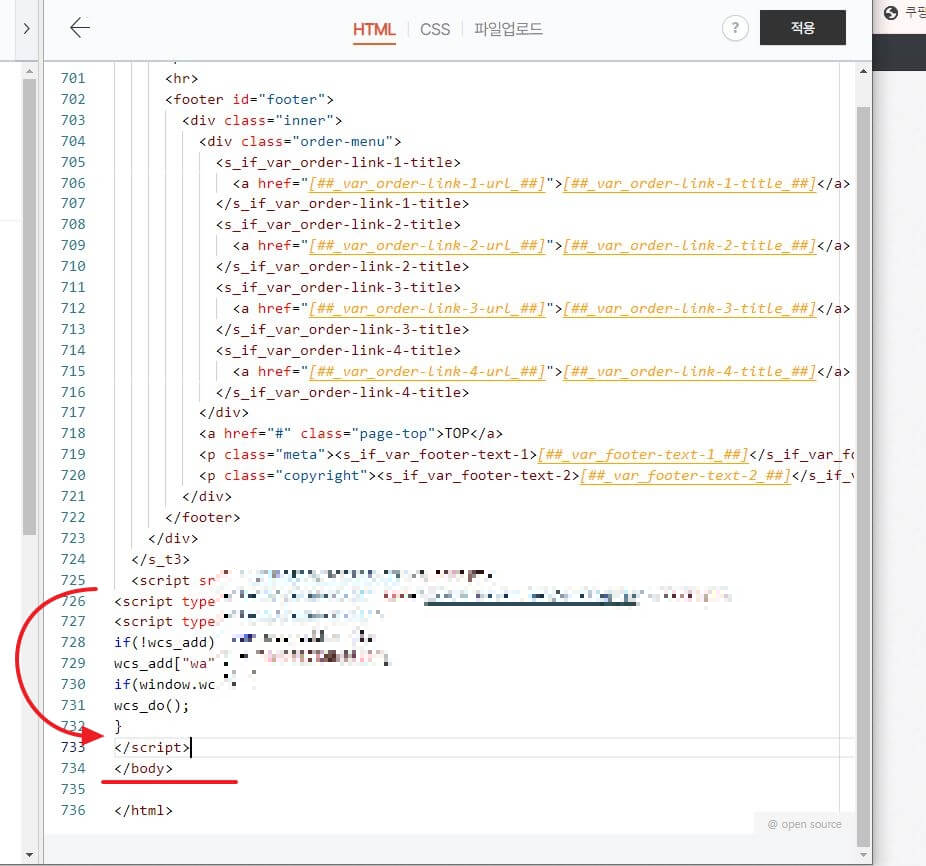
Task: Click the script type on line 726
Action: click(165, 601)
